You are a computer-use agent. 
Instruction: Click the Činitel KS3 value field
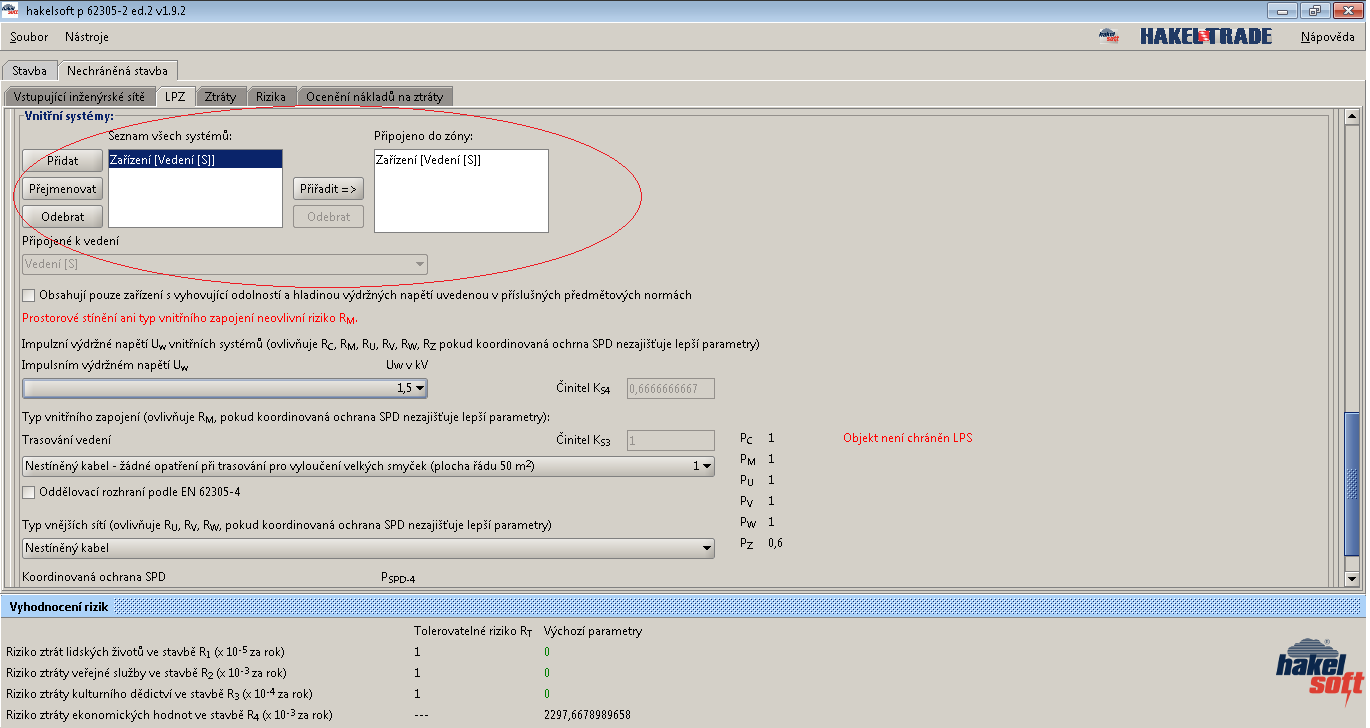[670, 440]
